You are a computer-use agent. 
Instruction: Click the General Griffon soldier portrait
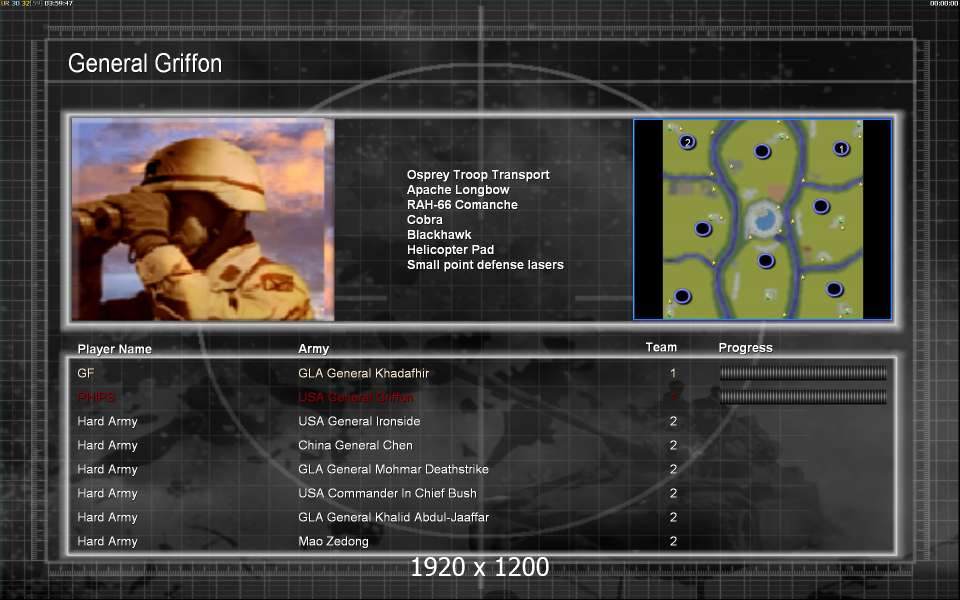pos(203,220)
